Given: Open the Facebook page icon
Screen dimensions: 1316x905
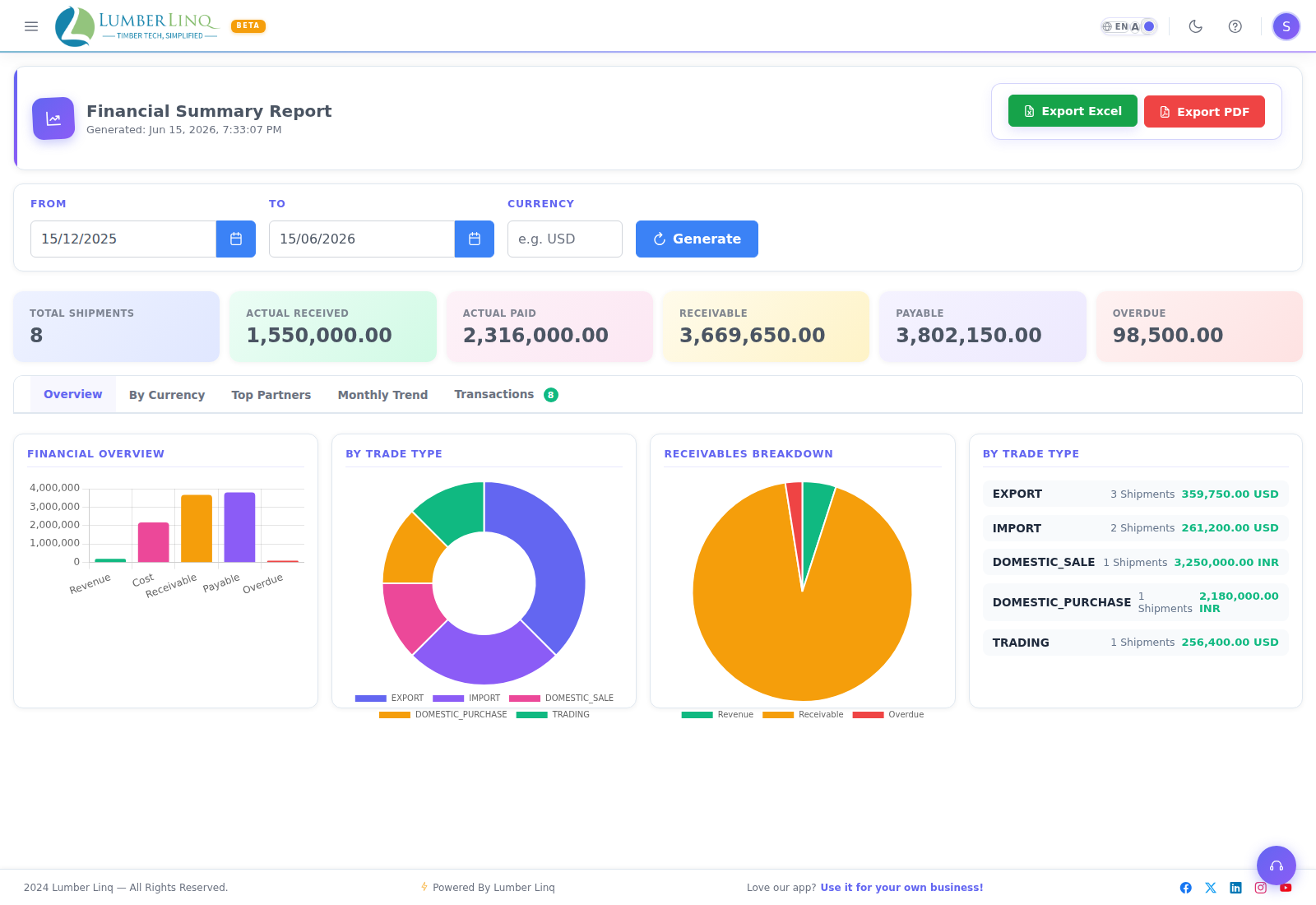Looking at the screenshot, I should pyautogui.click(x=1186, y=888).
